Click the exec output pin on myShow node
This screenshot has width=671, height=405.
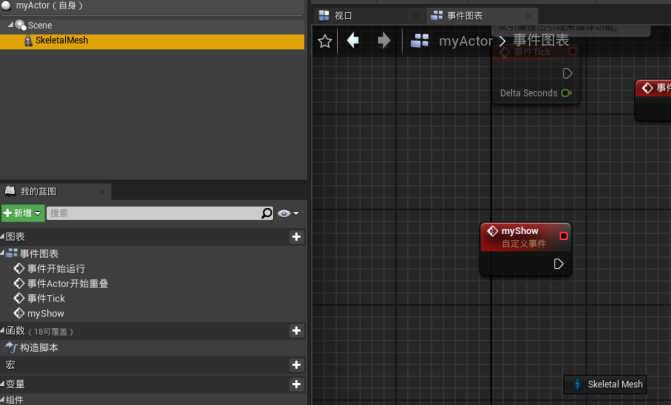(559, 264)
